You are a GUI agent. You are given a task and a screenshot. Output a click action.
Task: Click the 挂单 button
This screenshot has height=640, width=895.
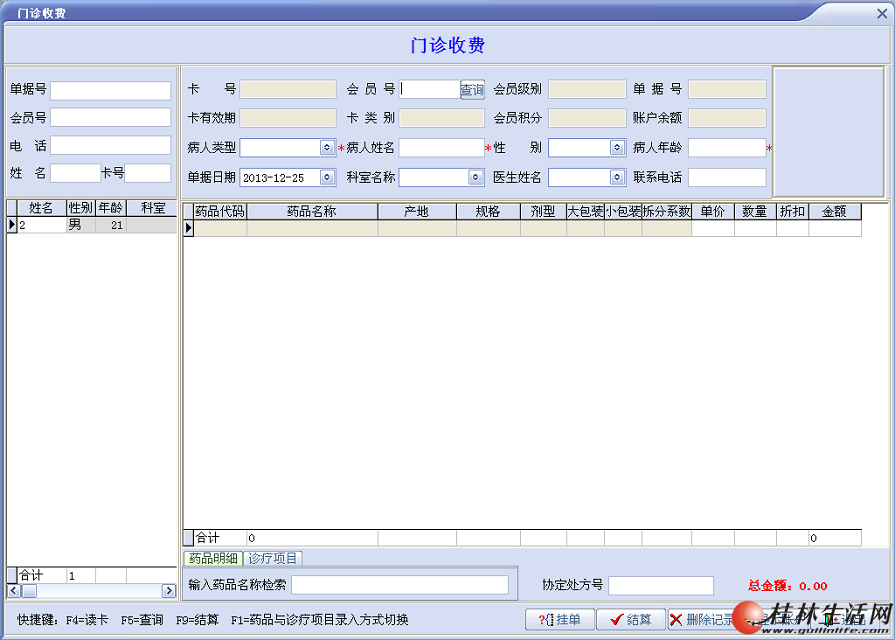pos(560,620)
